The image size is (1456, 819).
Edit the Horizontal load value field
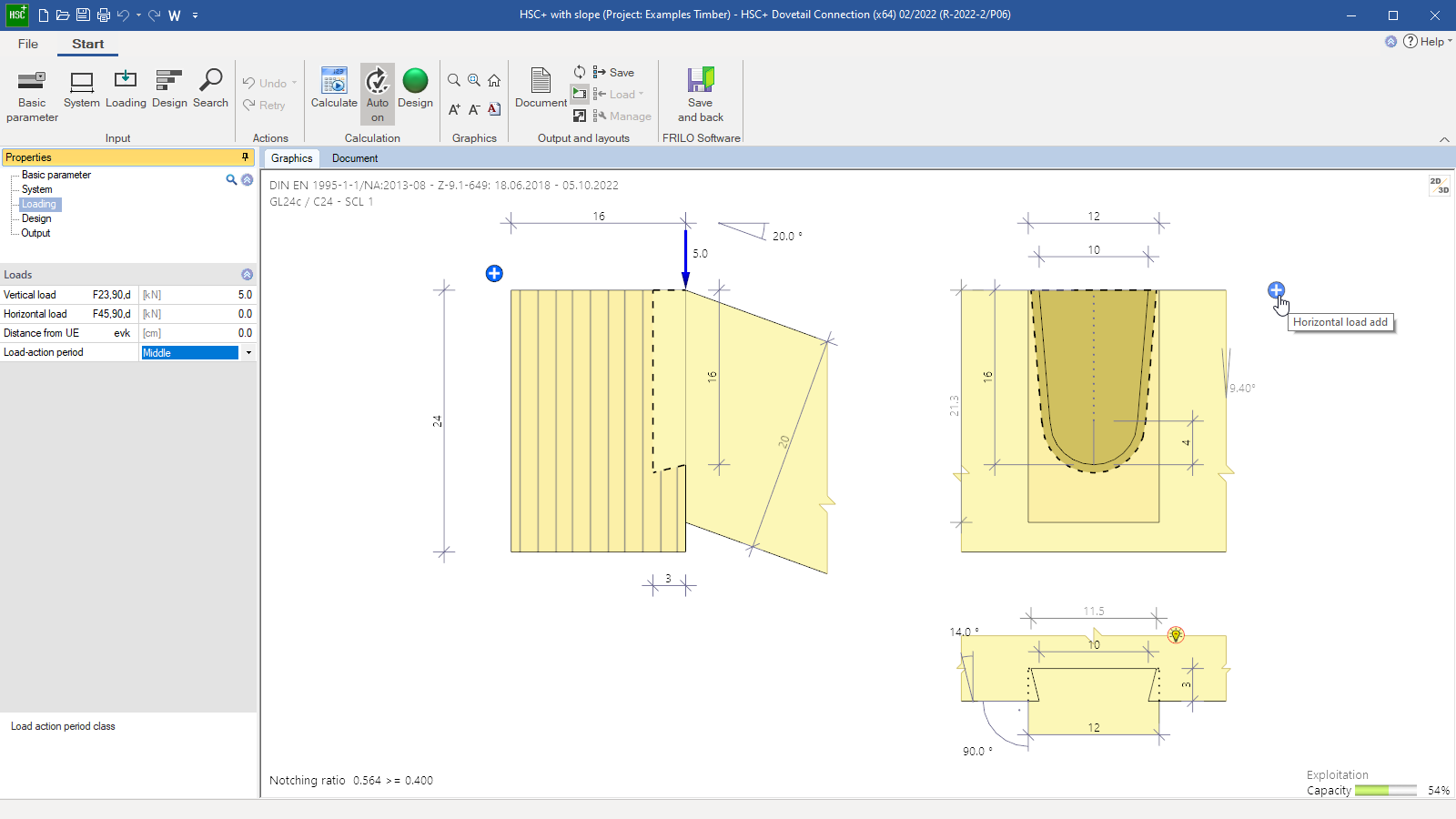[x=197, y=314]
